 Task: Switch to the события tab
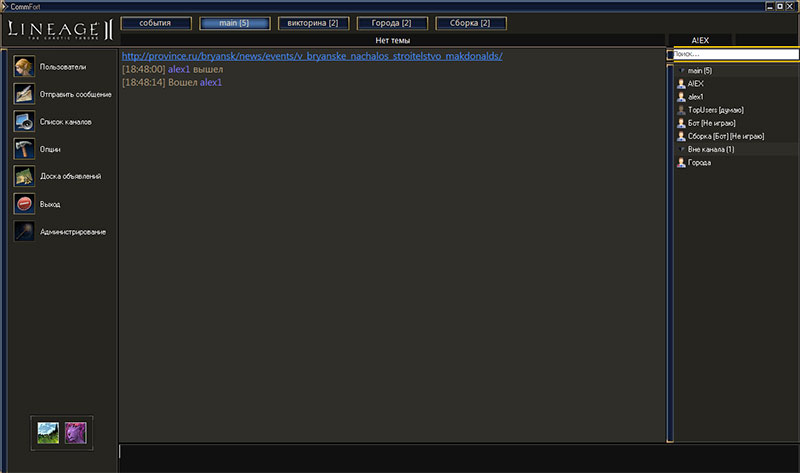(x=155, y=23)
